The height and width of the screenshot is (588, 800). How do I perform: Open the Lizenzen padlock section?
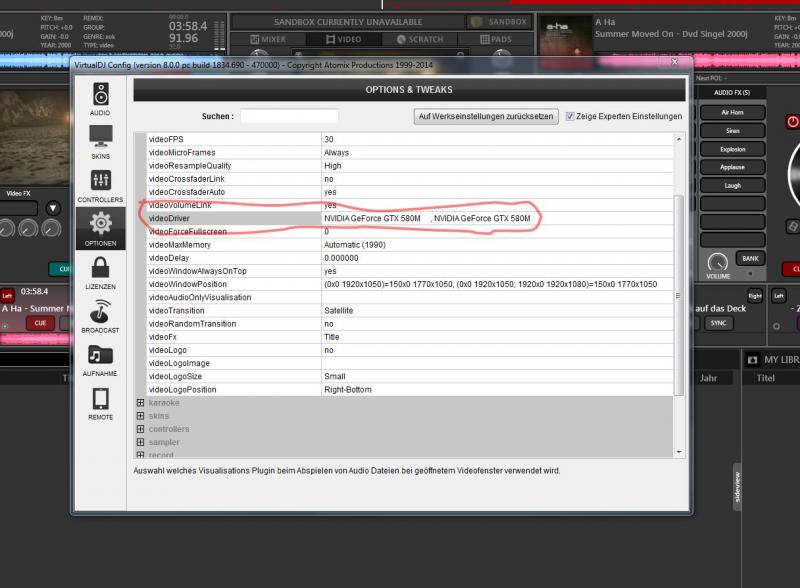[101, 273]
